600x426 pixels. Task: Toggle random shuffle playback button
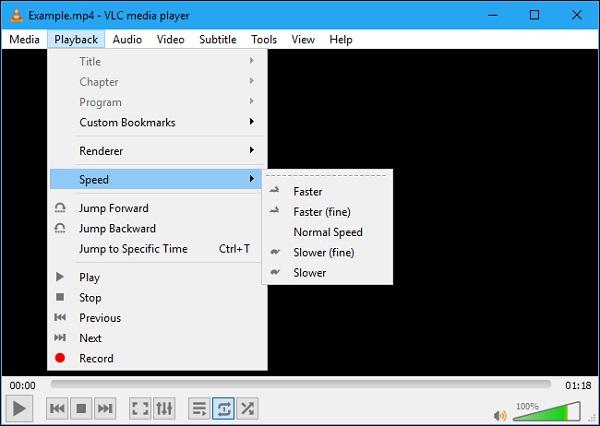click(x=247, y=408)
